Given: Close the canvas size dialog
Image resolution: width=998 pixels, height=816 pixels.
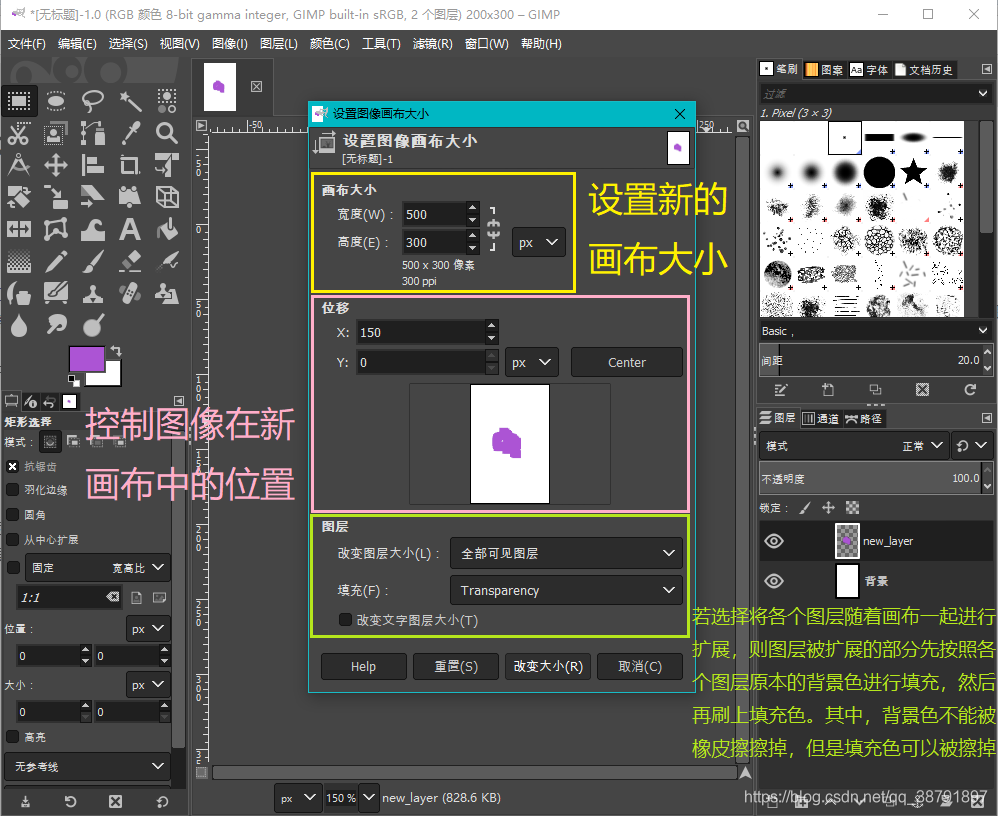Looking at the screenshot, I should (680, 114).
